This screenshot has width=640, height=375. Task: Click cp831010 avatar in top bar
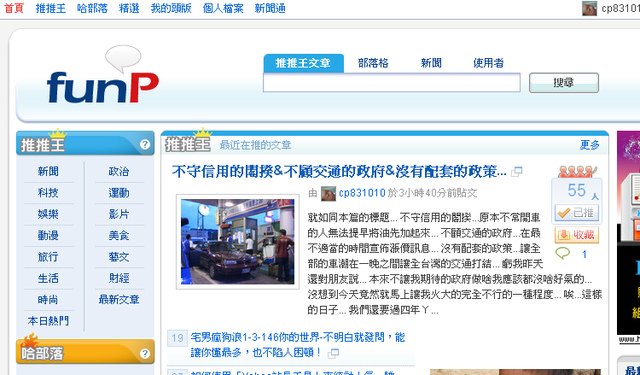click(589, 9)
